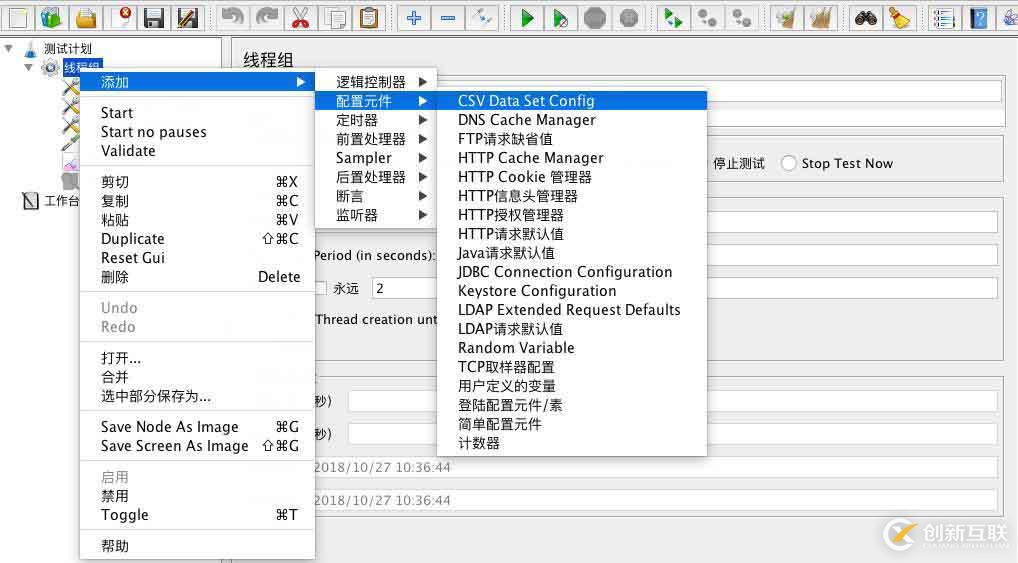
Task: Click the Remote Stop All icon
Action: coord(708,18)
